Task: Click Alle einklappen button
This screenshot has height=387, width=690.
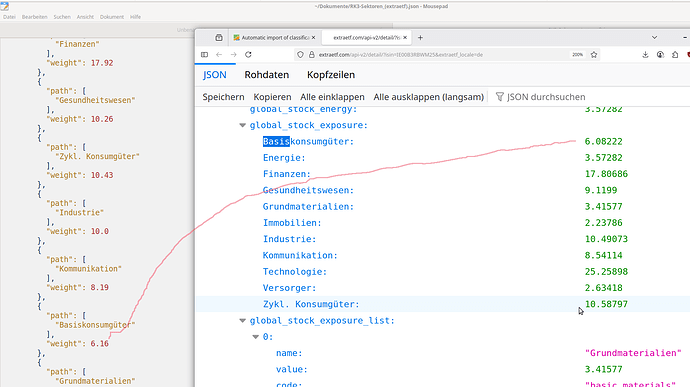Action: (332, 97)
